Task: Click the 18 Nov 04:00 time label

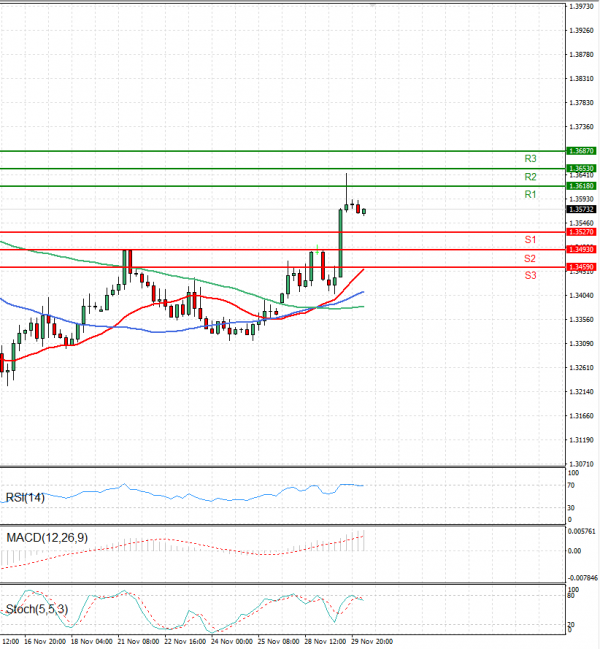Action: [91, 642]
